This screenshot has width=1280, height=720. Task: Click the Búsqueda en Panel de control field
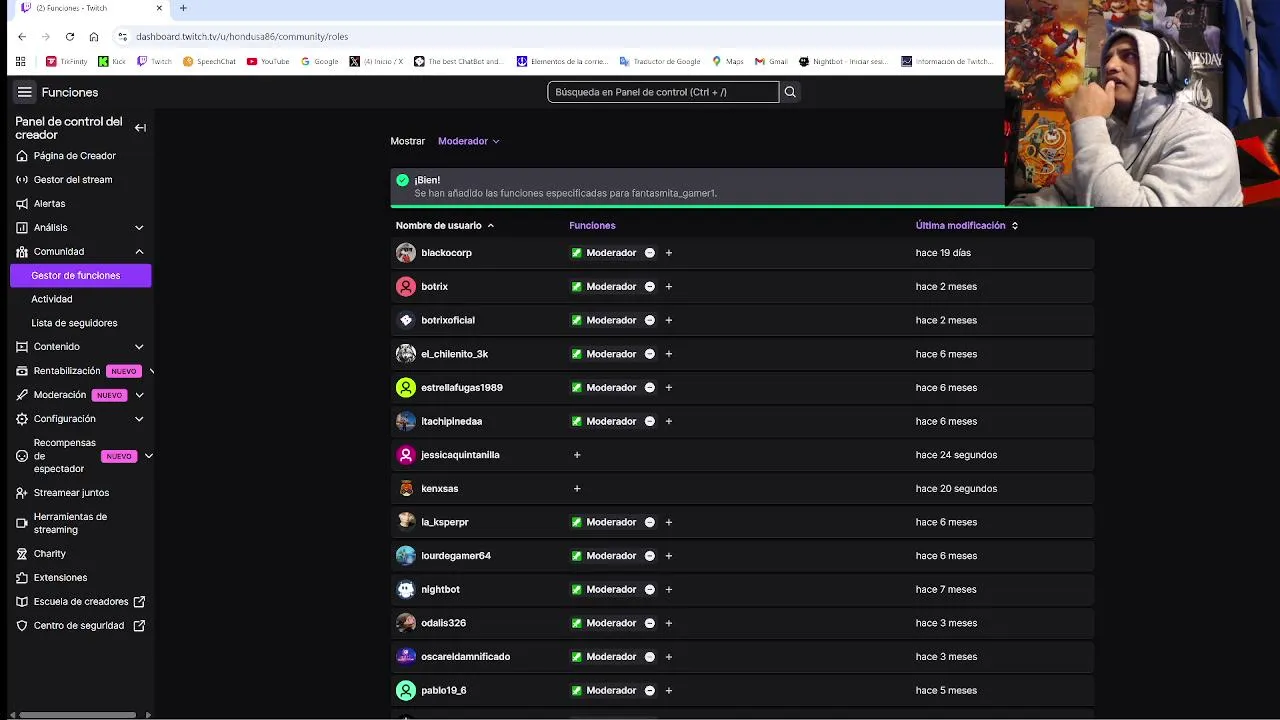point(663,92)
